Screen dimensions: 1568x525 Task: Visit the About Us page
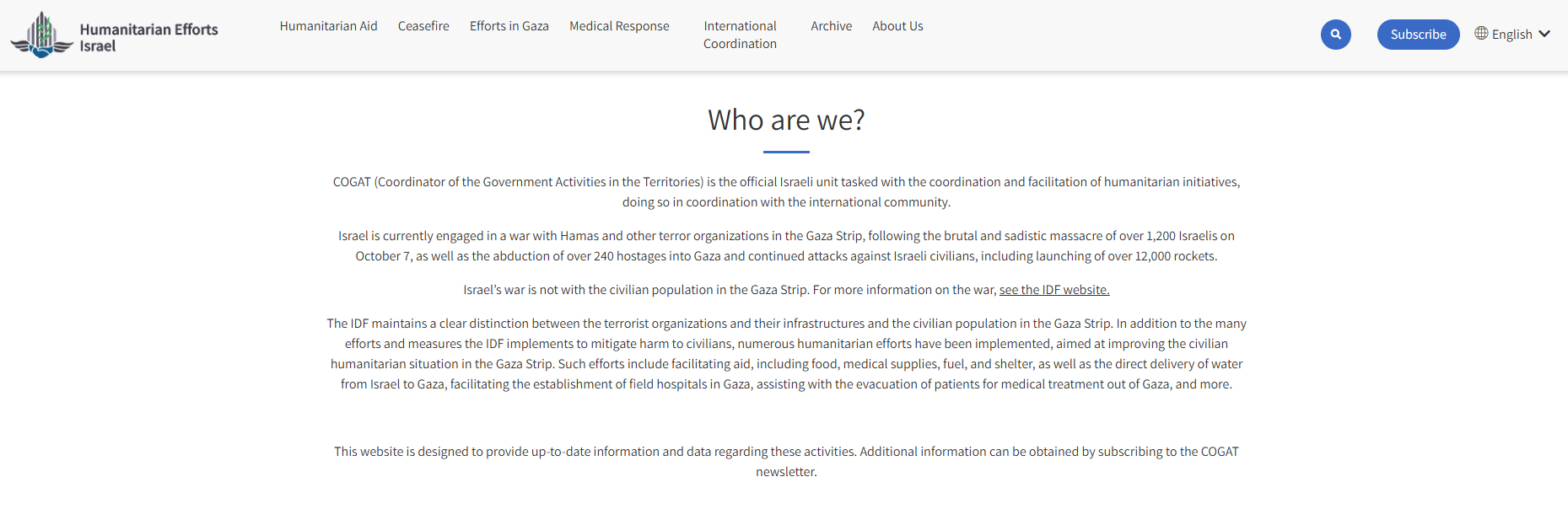[x=897, y=26]
